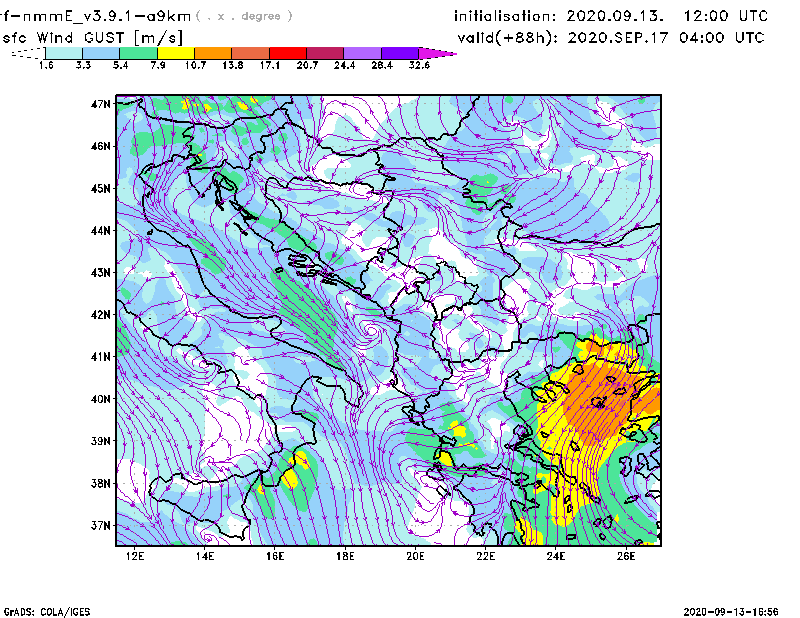This screenshot has width=800, height=618.
Task: Click the '18E' longitude label
Action: [345, 556]
